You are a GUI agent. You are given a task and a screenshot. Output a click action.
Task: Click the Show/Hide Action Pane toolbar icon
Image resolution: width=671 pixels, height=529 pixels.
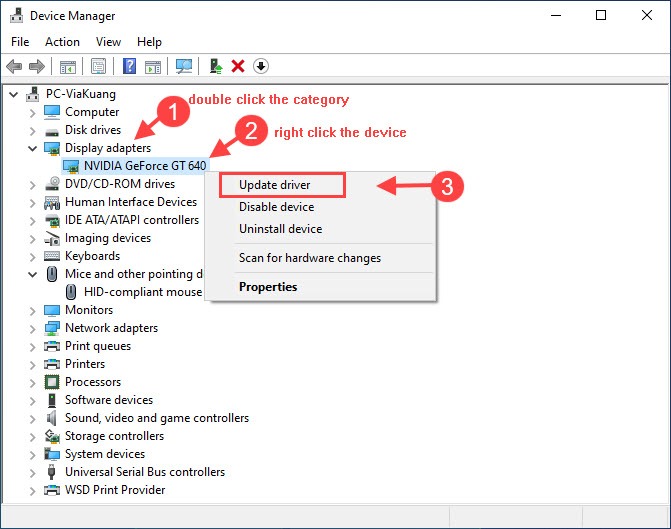153,67
